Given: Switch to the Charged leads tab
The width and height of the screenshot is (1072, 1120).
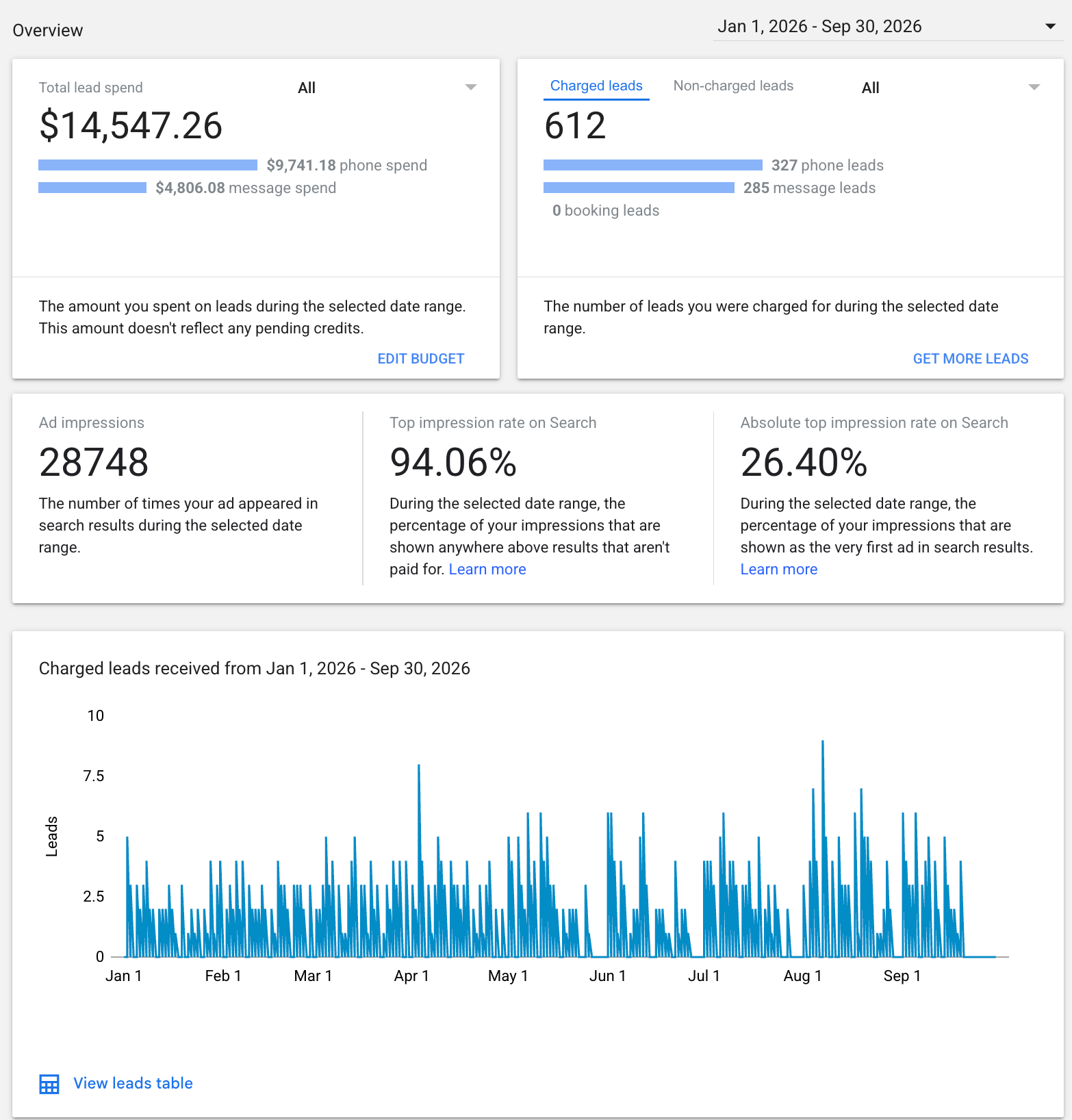Looking at the screenshot, I should point(596,86).
